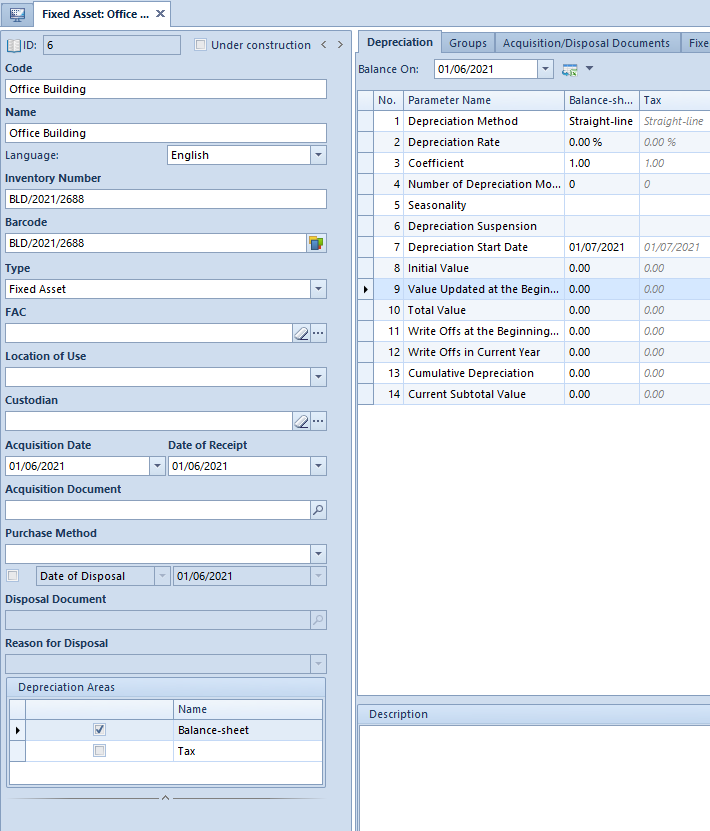Open Acquisition/Disposal Documents tab
Screen dimensions: 710x831
coord(587,43)
